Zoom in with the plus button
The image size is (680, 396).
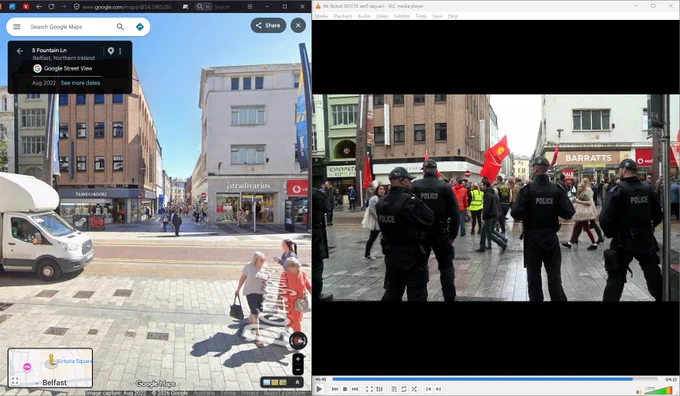click(x=298, y=360)
